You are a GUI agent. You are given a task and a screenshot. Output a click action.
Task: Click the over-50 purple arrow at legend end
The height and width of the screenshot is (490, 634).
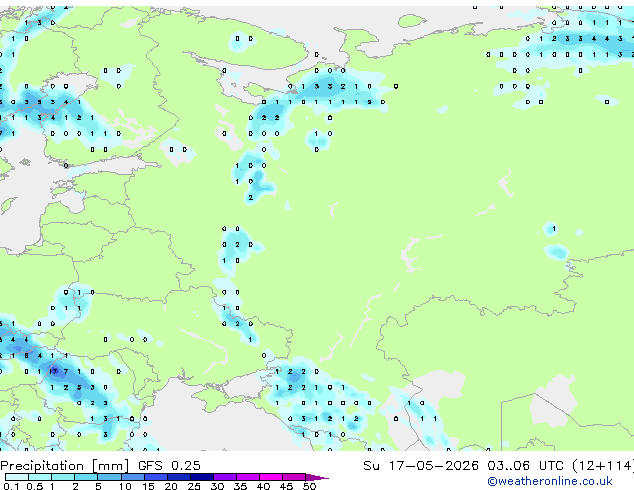coord(317,477)
